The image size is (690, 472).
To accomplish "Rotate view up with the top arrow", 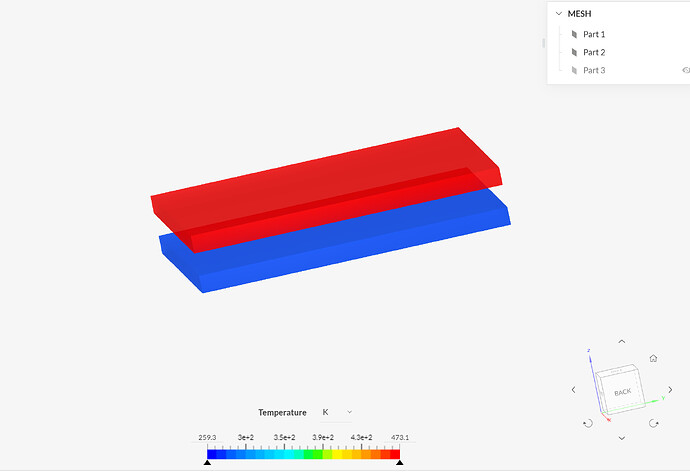I will pyautogui.click(x=621, y=341).
